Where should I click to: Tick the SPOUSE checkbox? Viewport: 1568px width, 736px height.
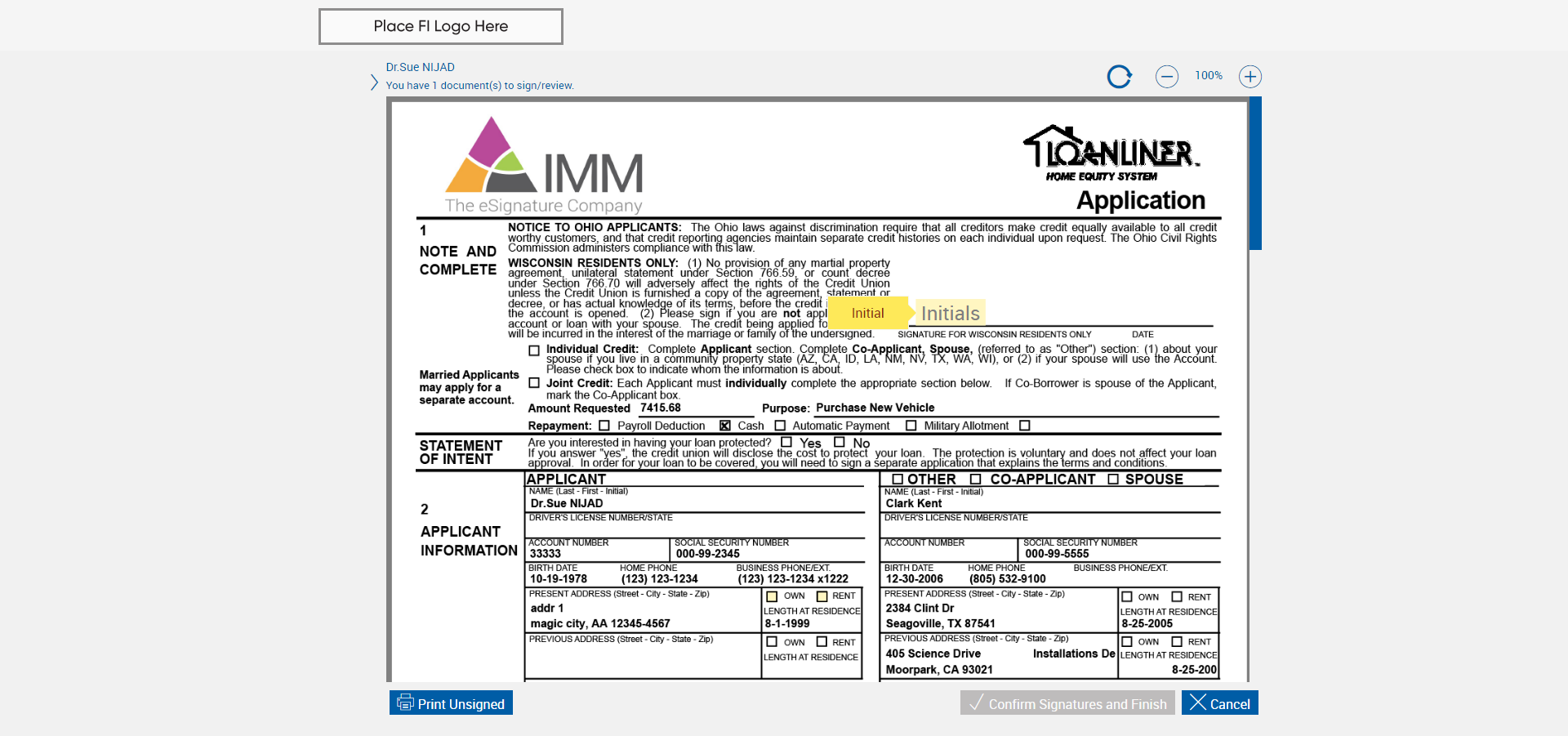1113,480
